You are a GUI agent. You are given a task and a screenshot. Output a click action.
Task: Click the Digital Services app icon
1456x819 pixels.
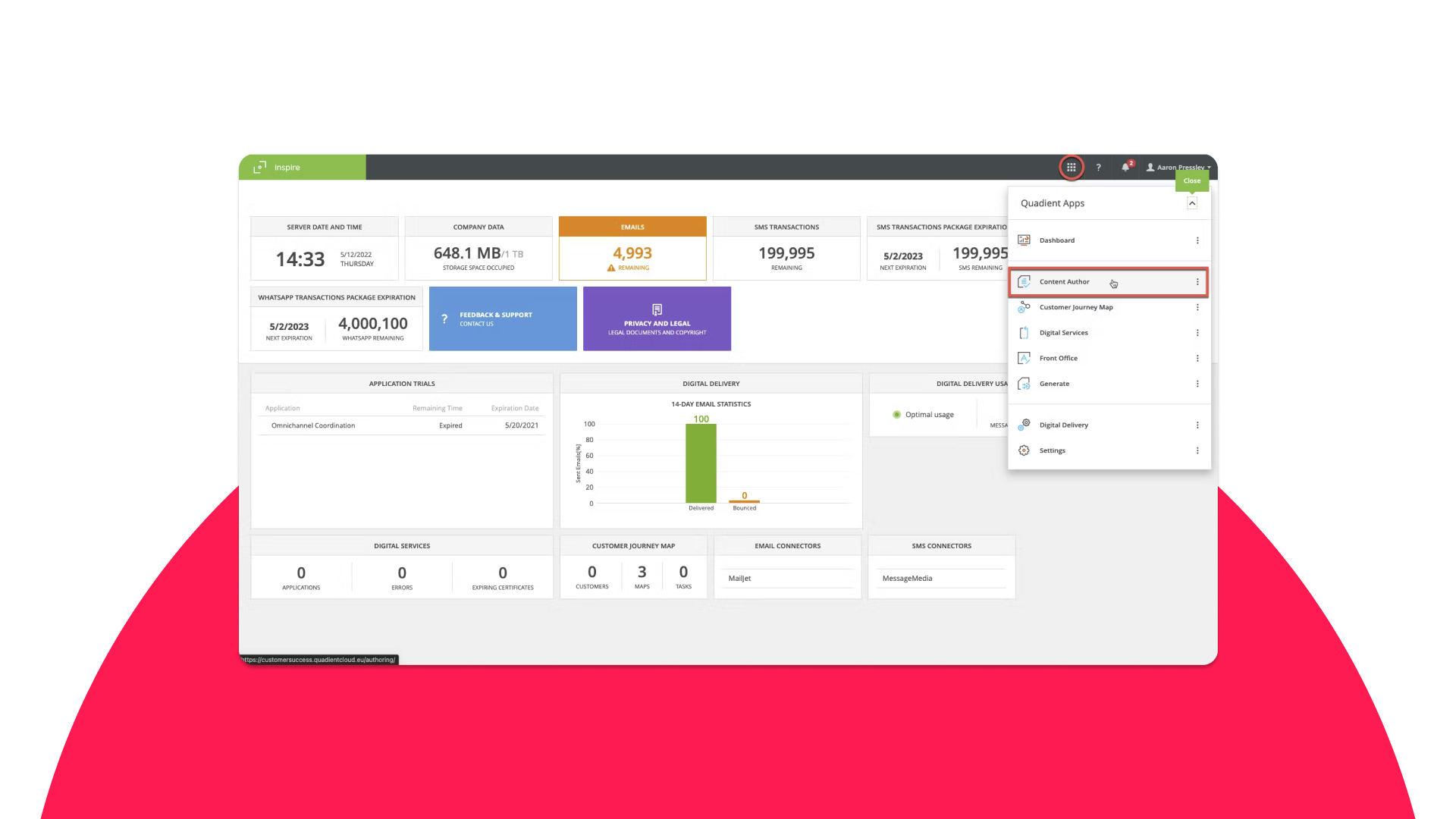click(1024, 333)
